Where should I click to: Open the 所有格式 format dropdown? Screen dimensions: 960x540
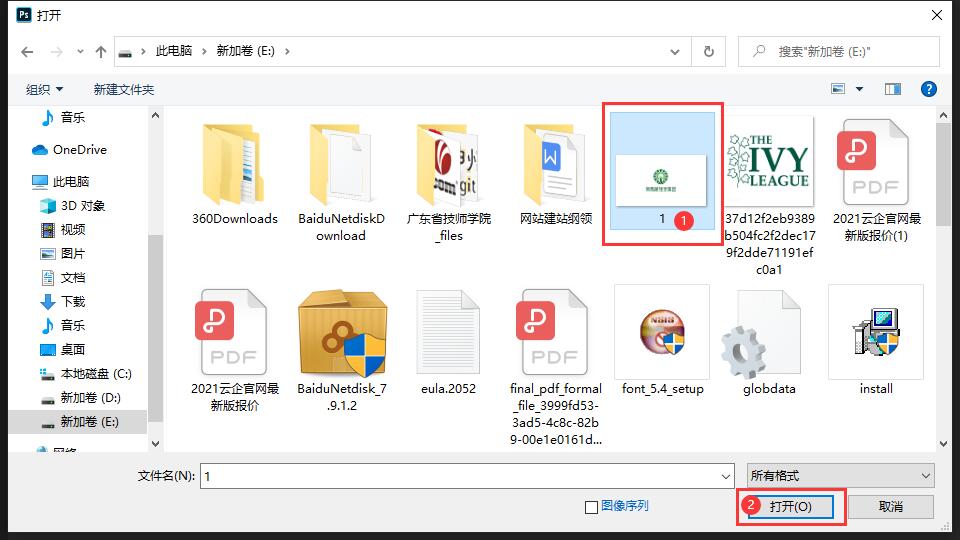pos(840,476)
